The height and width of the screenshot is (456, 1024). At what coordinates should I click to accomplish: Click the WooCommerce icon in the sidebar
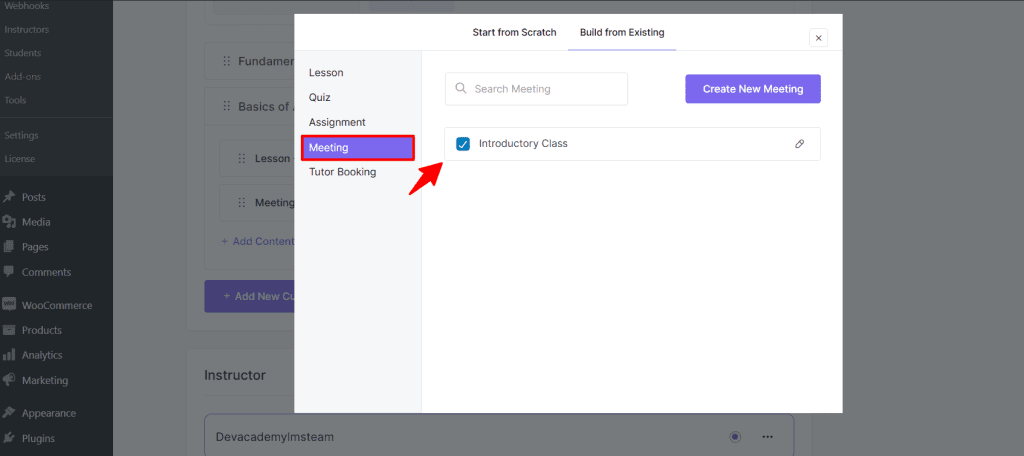(x=9, y=305)
